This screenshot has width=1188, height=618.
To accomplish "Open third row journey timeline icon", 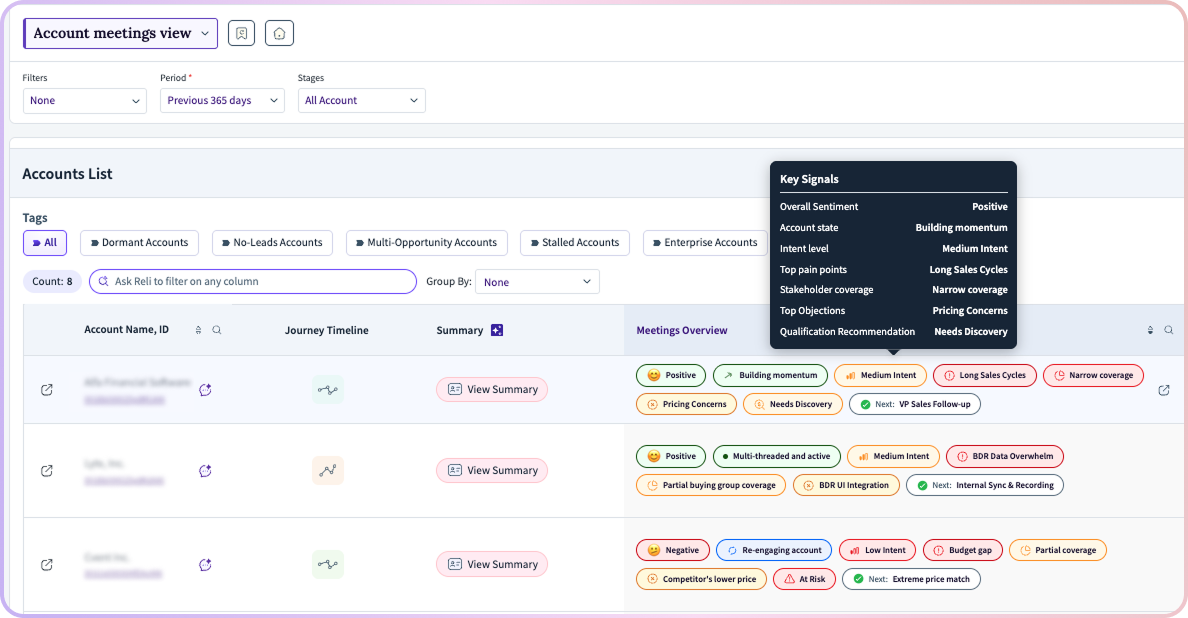I will [328, 564].
